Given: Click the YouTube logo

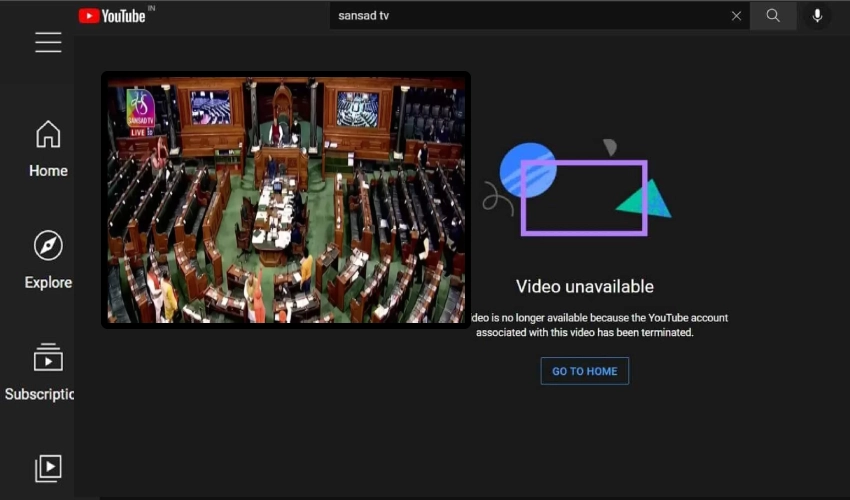Looking at the screenshot, I should point(112,16).
